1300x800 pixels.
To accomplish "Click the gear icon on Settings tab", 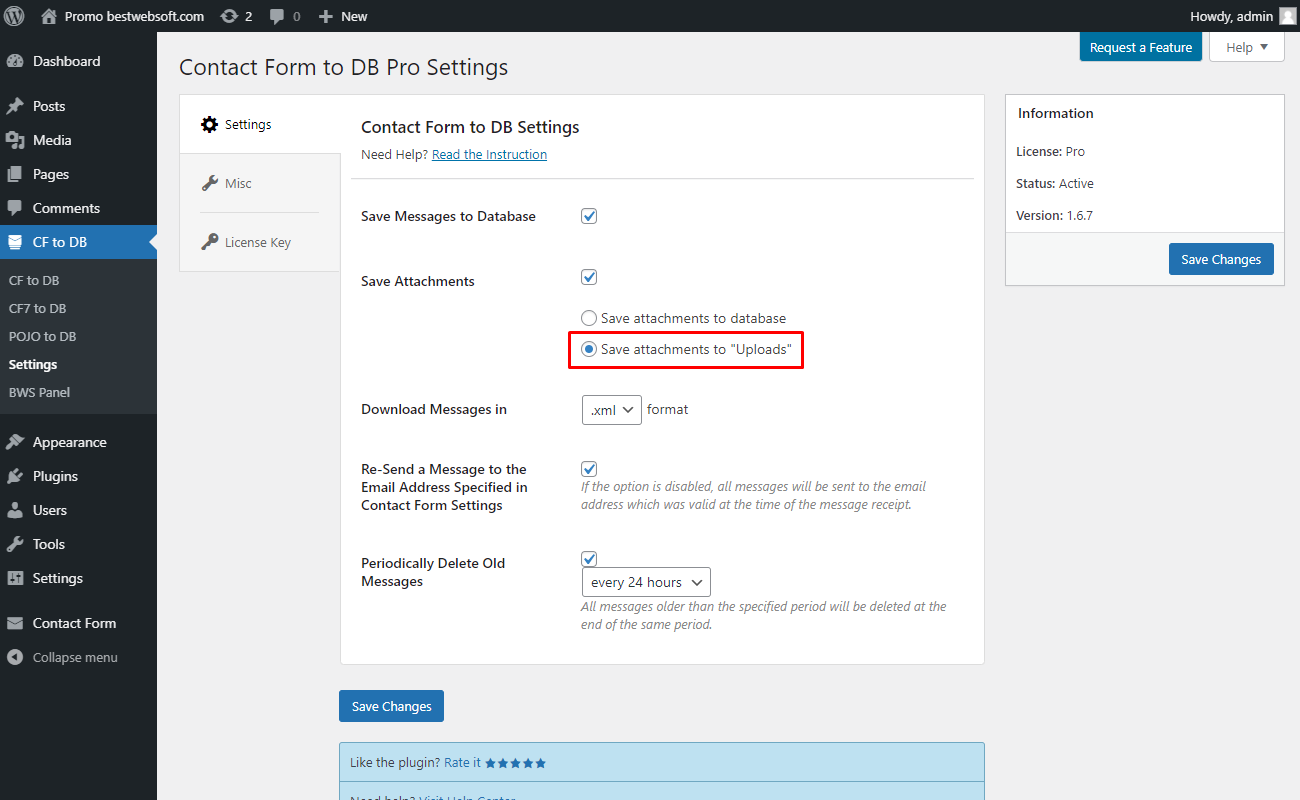I will tap(209, 124).
